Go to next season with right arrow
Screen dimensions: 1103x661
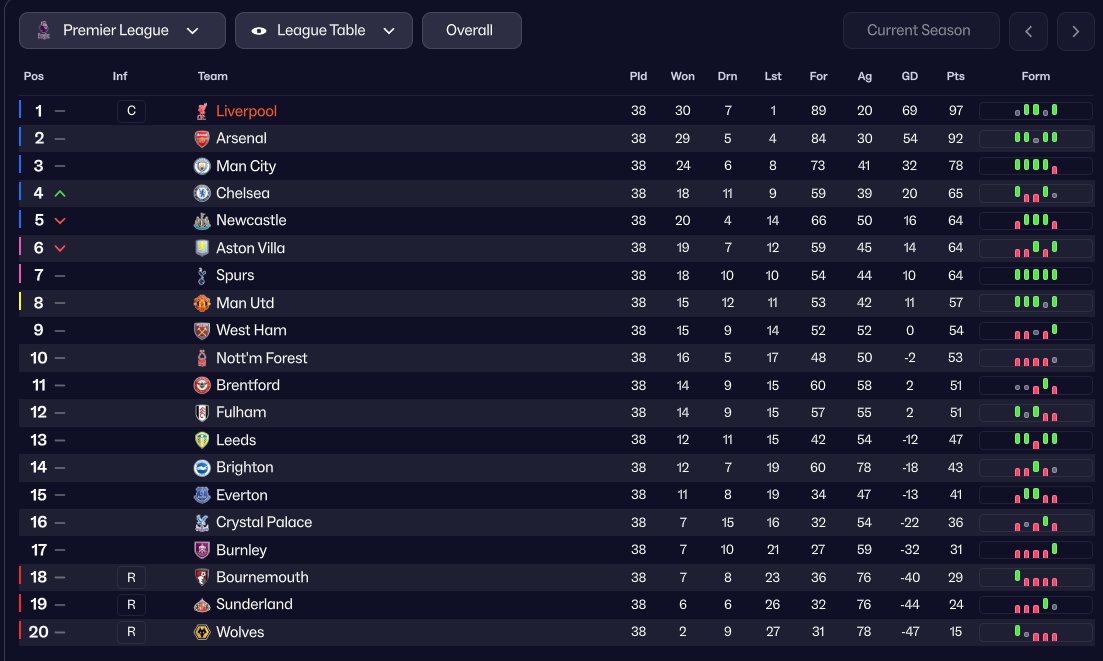tap(1075, 31)
